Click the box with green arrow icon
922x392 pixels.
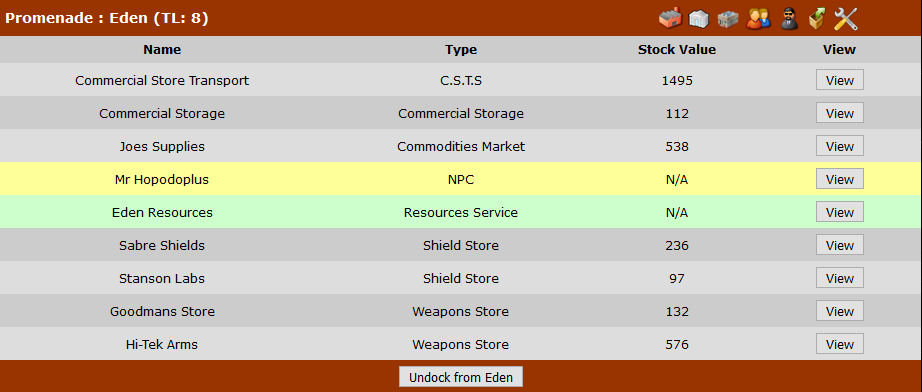click(x=817, y=19)
